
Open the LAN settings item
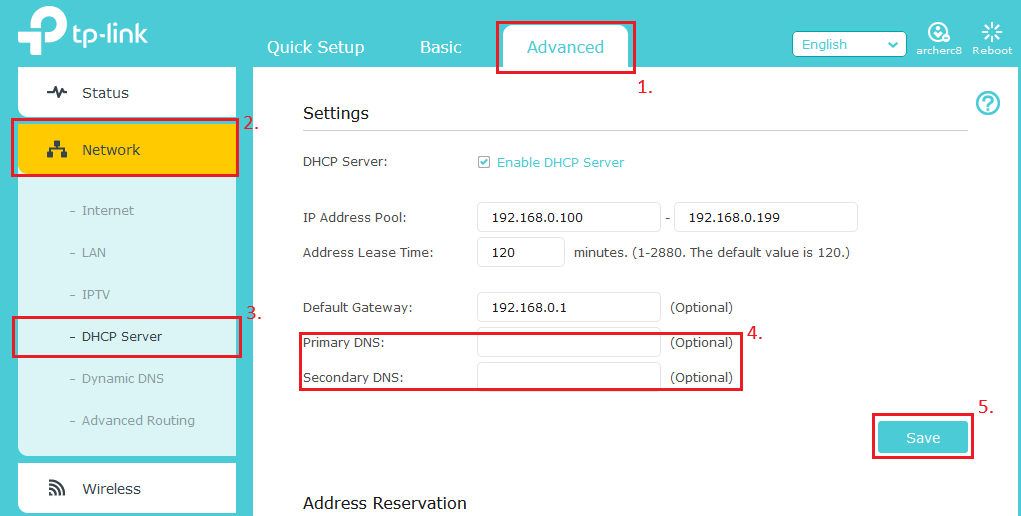pos(93,253)
